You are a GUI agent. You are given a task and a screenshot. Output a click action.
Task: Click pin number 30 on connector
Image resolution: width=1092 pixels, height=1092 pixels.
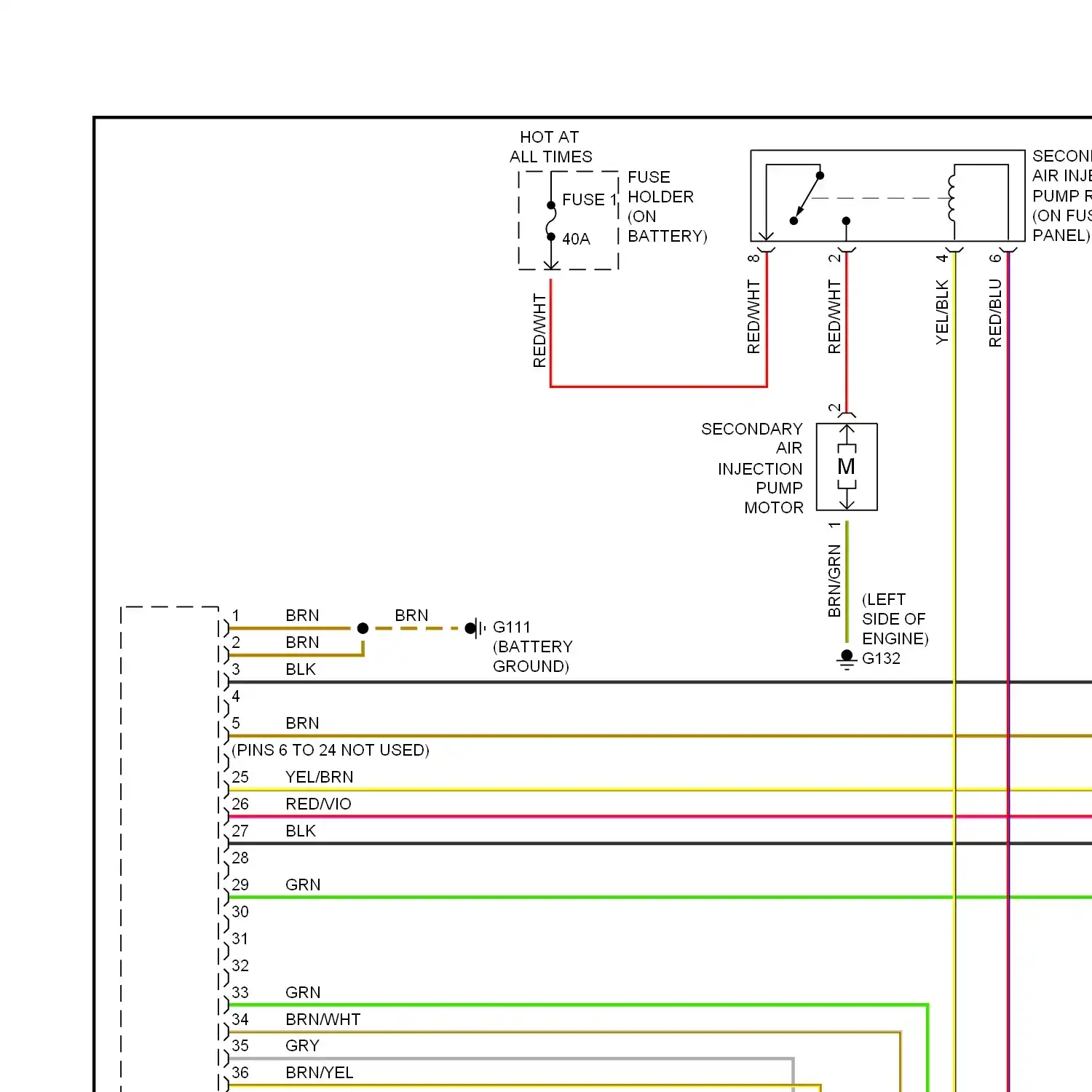tap(240, 911)
